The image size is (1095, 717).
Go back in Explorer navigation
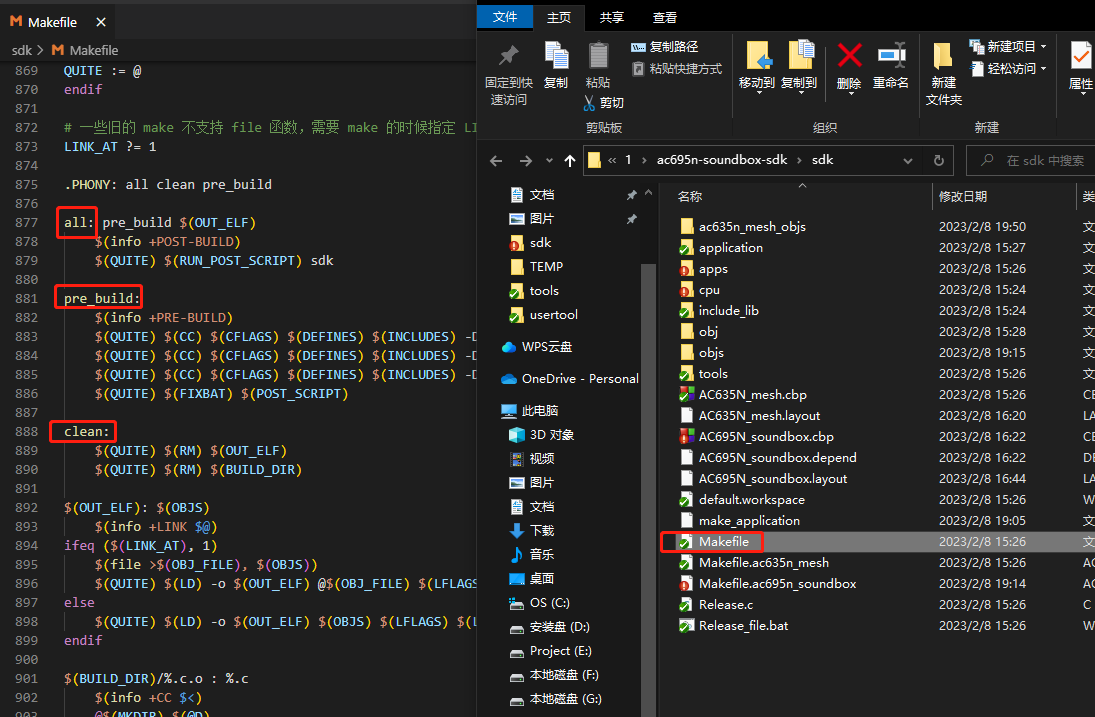[x=496, y=161]
